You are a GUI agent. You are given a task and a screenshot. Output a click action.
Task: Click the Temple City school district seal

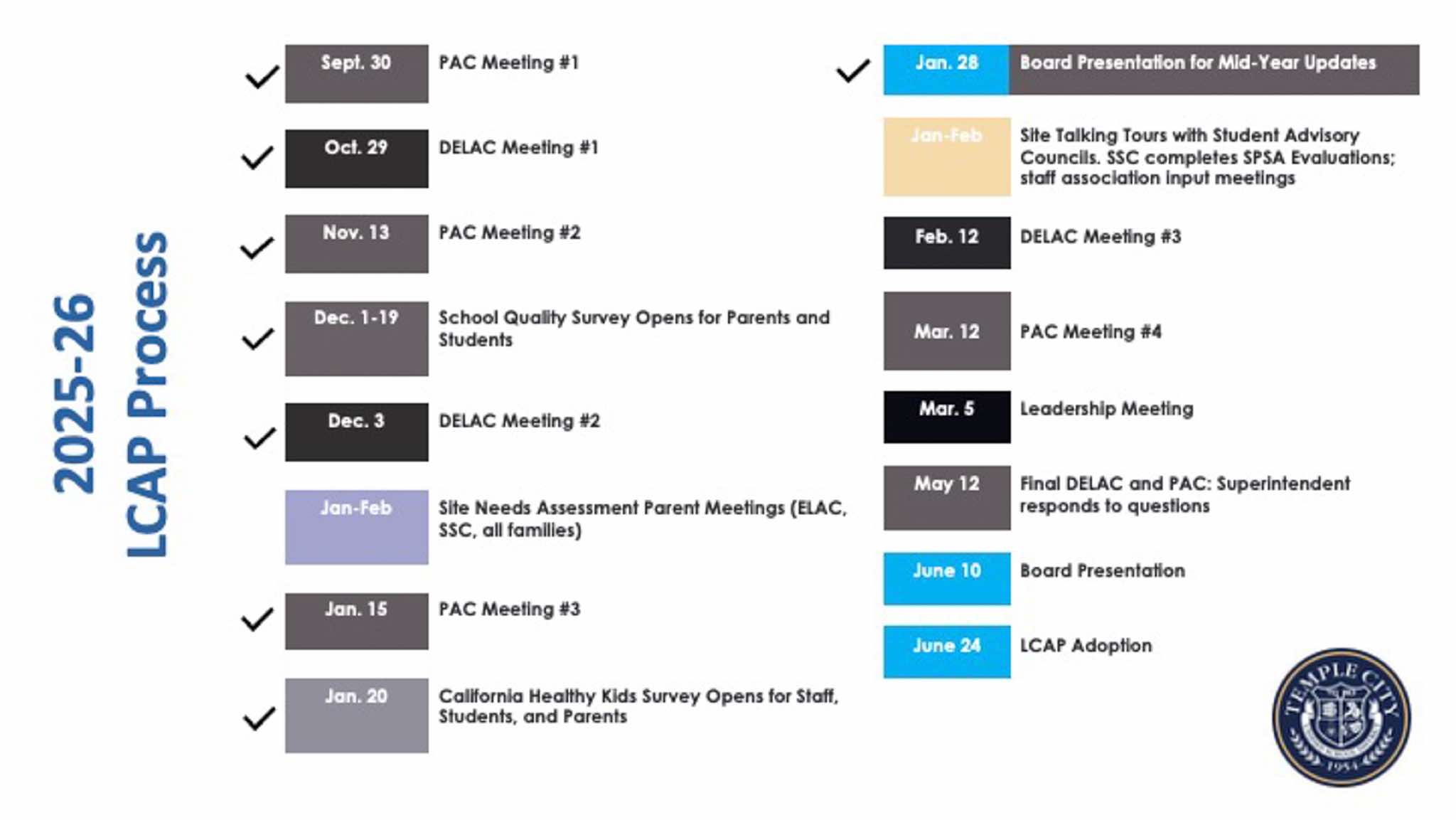tap(1341, 717)
